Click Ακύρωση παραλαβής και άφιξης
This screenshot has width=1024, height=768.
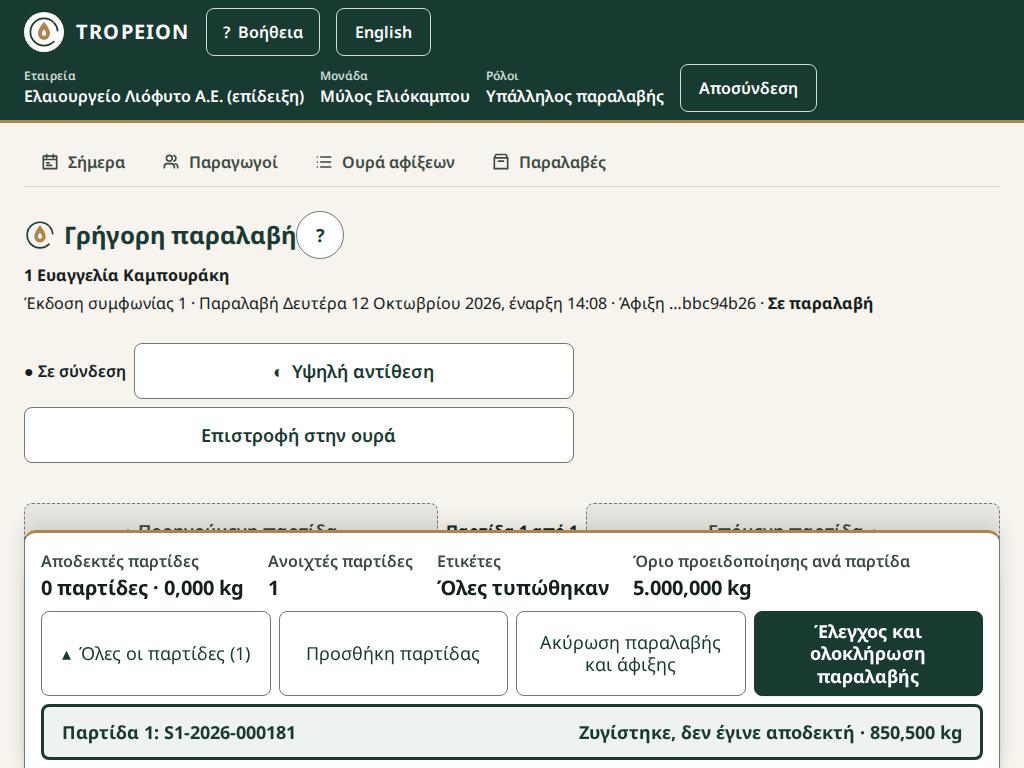pyautogui.click(x=631, y=654)
